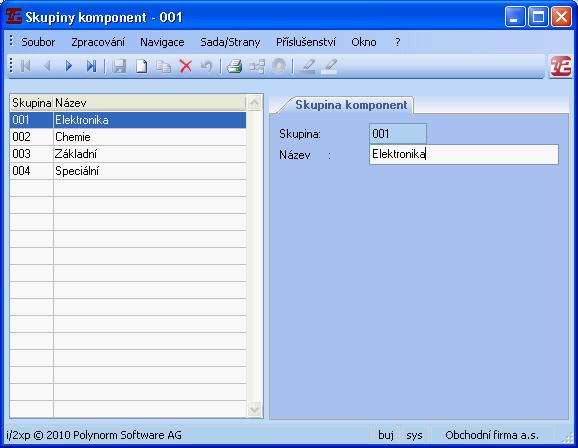This screenshot has height=448, width=578.
Task: Go to the first record
Action: (25, 66)
